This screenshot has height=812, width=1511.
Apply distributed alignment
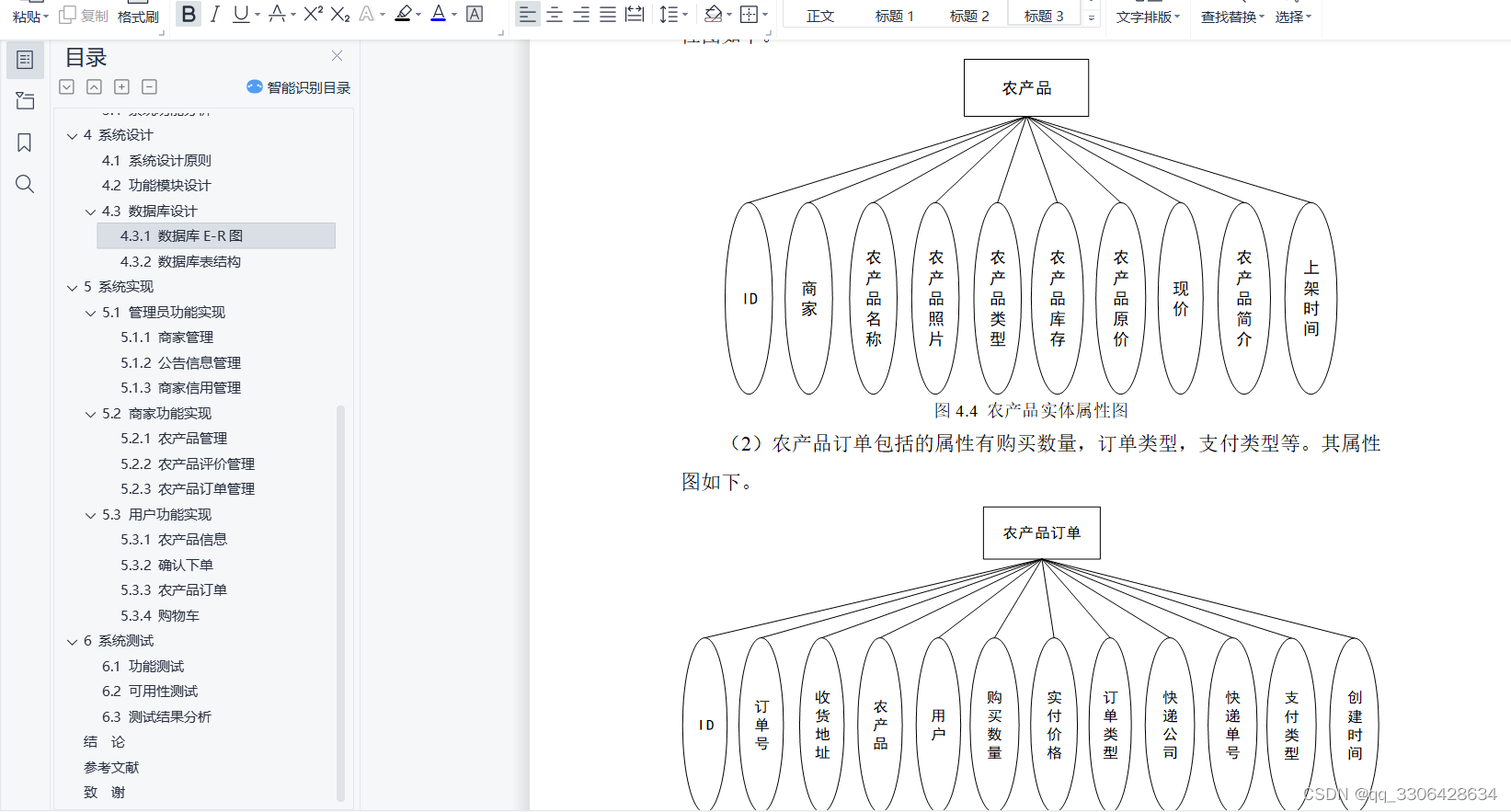(x=635, y=14)
